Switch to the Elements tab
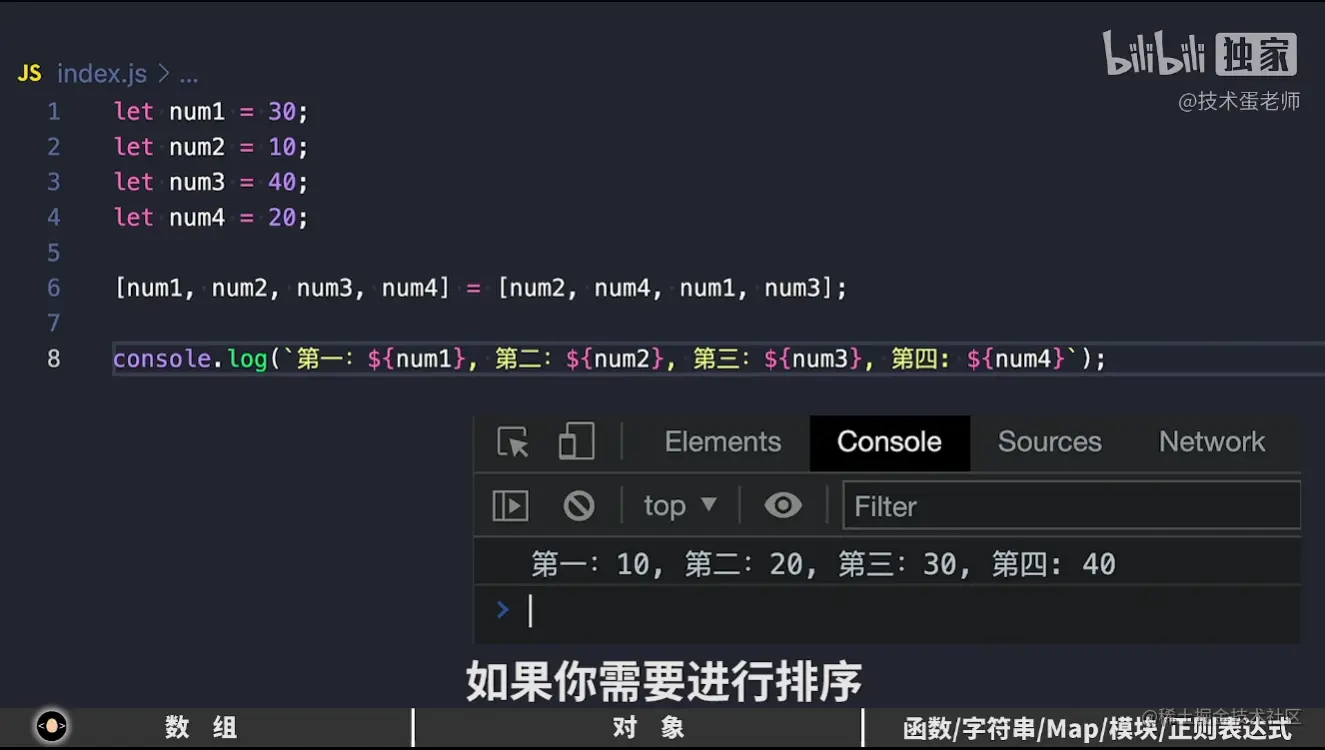 [x=722, y=442]
